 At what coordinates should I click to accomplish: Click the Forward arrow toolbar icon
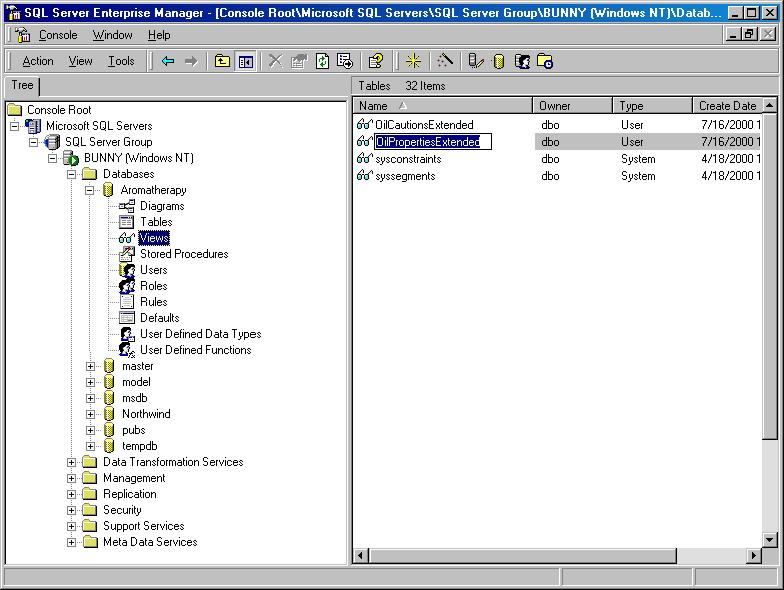tap(191, 62)
